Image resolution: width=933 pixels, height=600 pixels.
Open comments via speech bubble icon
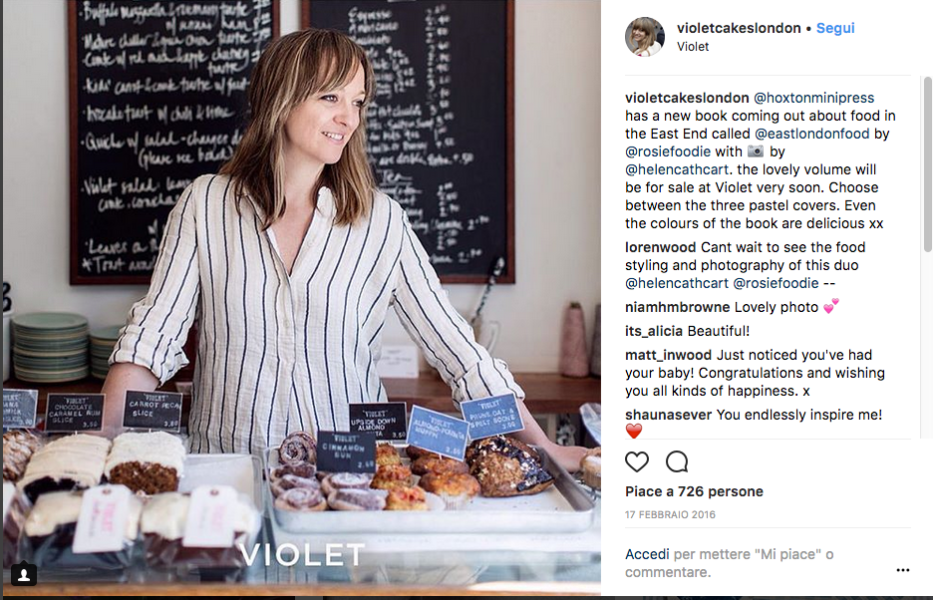pyautogui.click(x=677, y=462)
